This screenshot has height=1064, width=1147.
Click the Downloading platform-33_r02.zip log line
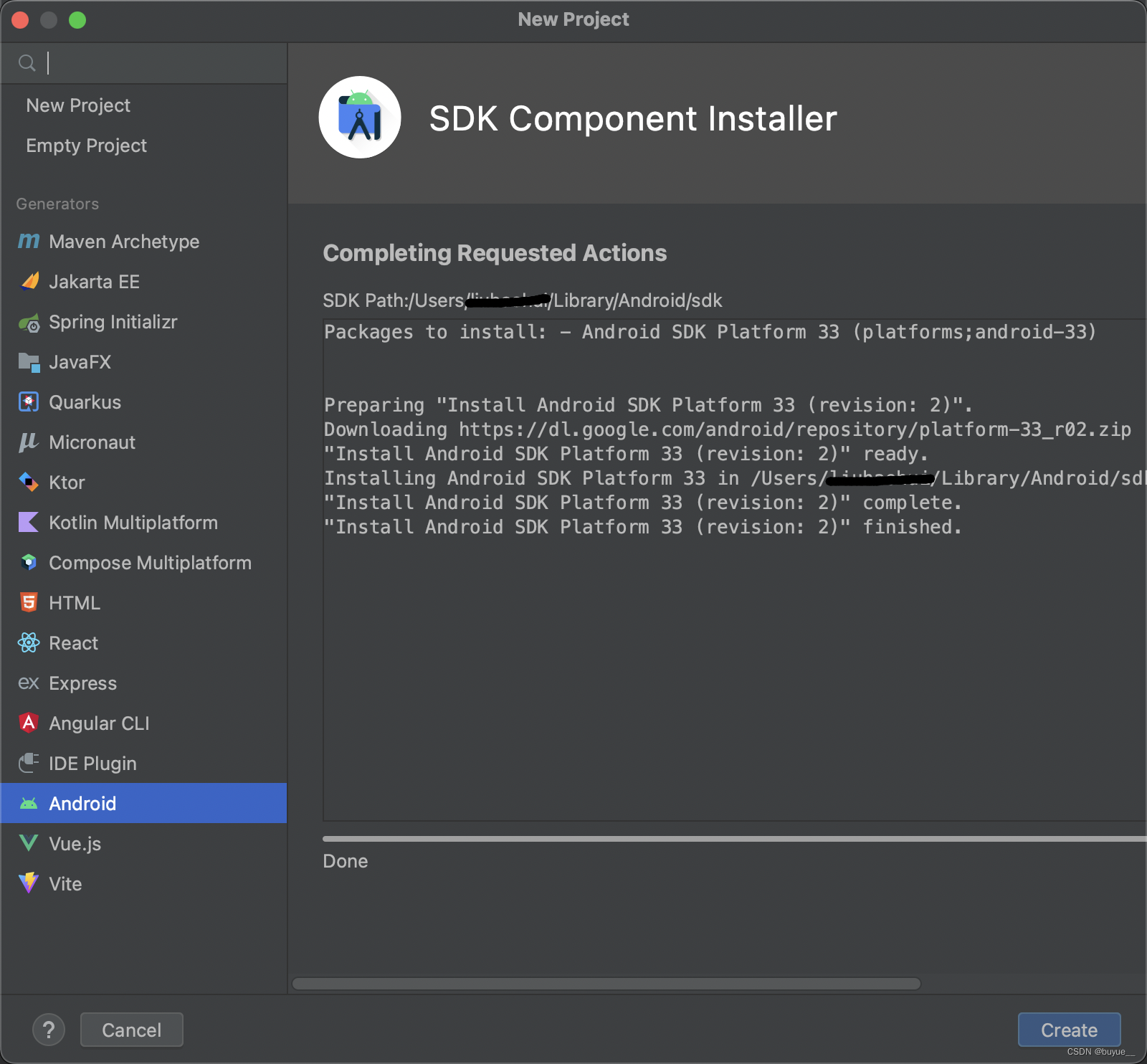[728, 429]
